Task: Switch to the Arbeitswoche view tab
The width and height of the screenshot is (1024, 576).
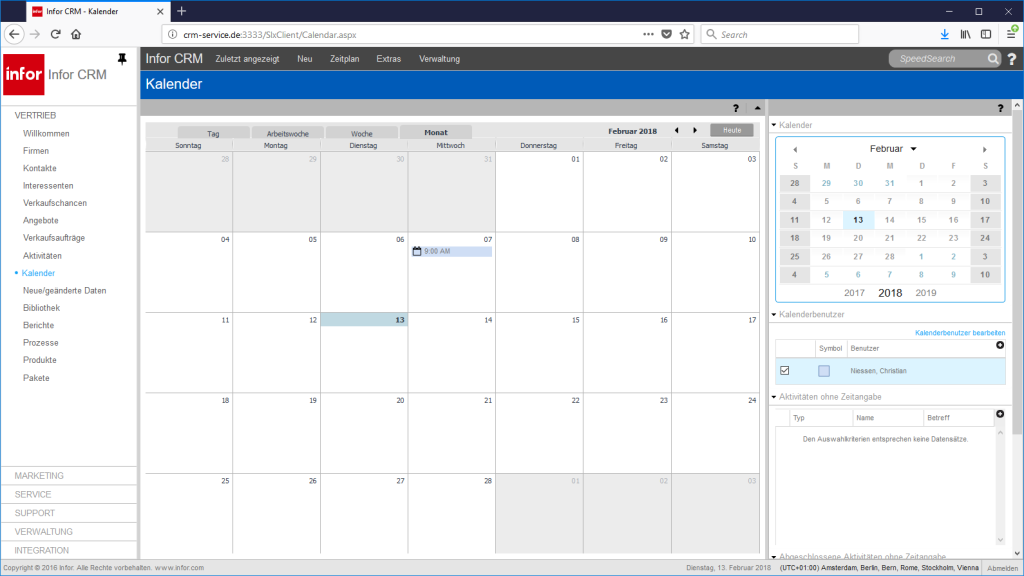Action: tap(289, 131)
